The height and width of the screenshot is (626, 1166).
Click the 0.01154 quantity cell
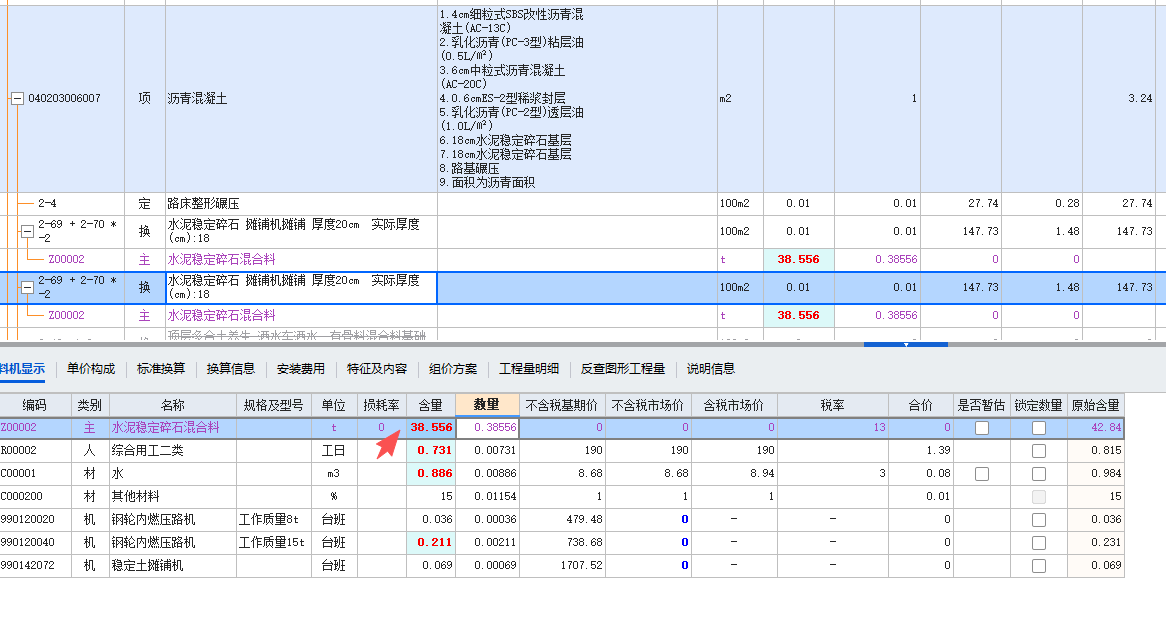tap(487, 497)
